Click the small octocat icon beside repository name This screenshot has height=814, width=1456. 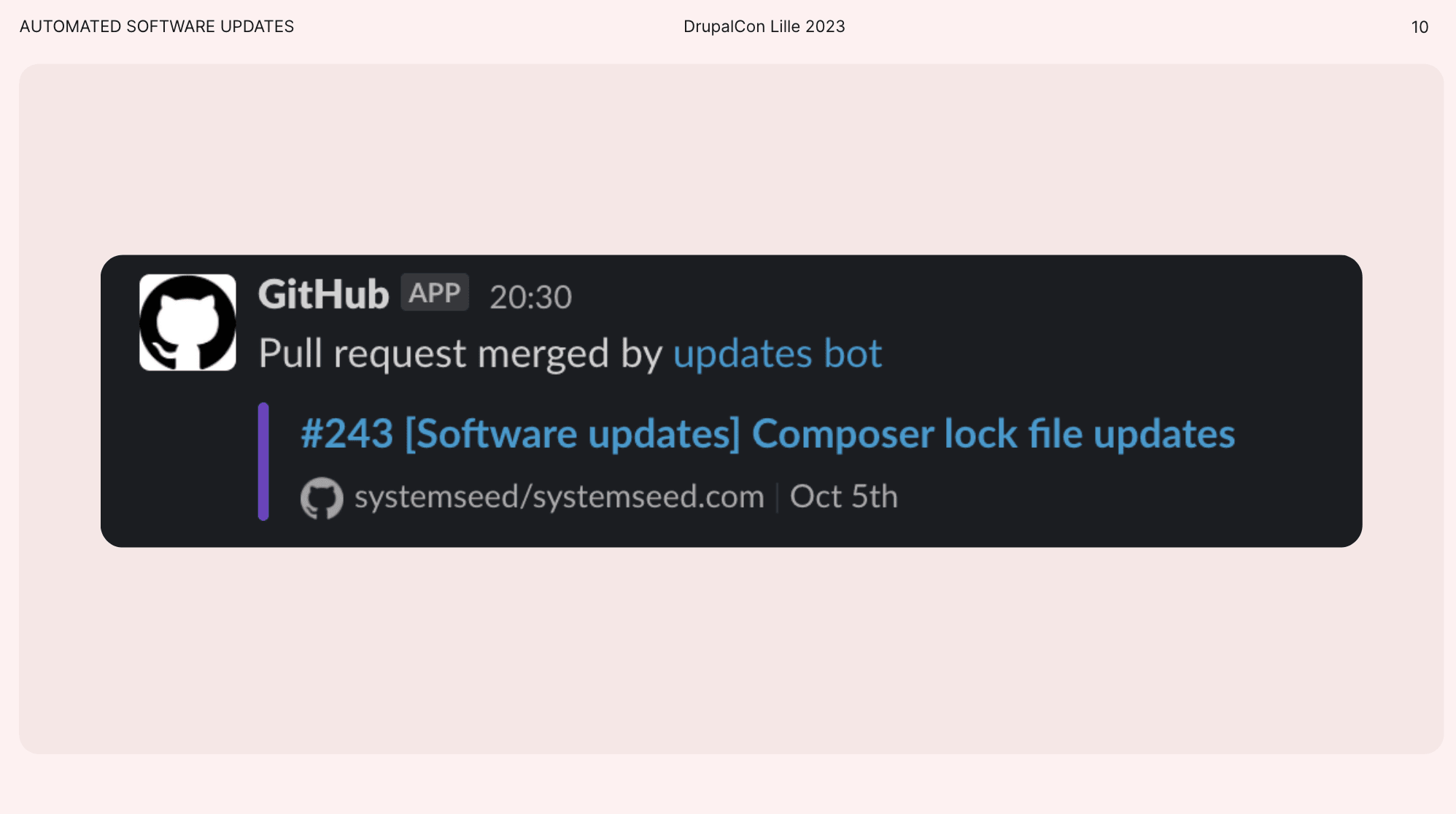[x=322, y=498]
